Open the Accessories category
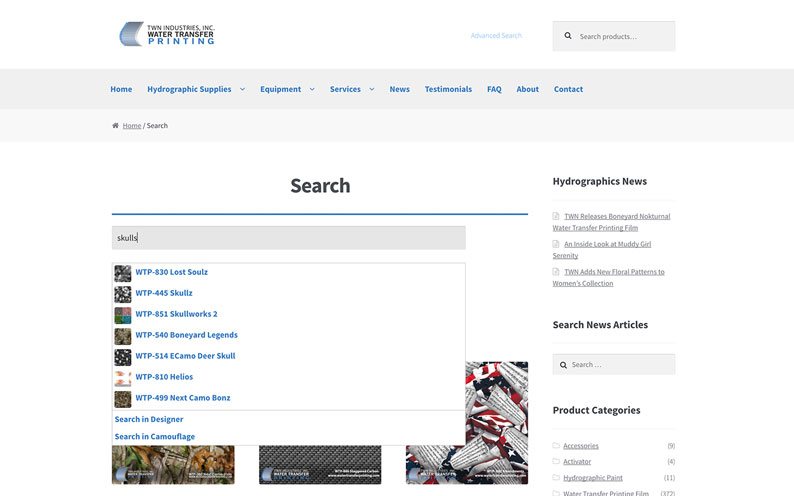 click(581, 446)
